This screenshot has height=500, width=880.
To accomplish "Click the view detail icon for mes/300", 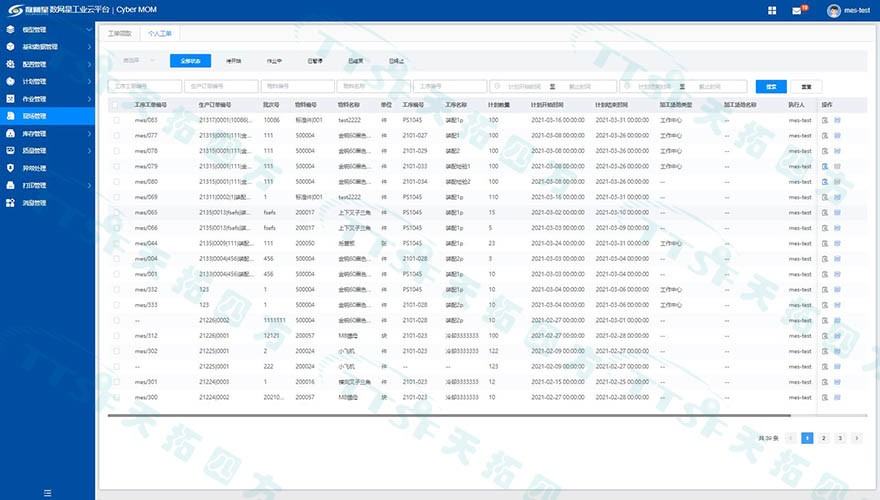I will (x=825, y=397).
